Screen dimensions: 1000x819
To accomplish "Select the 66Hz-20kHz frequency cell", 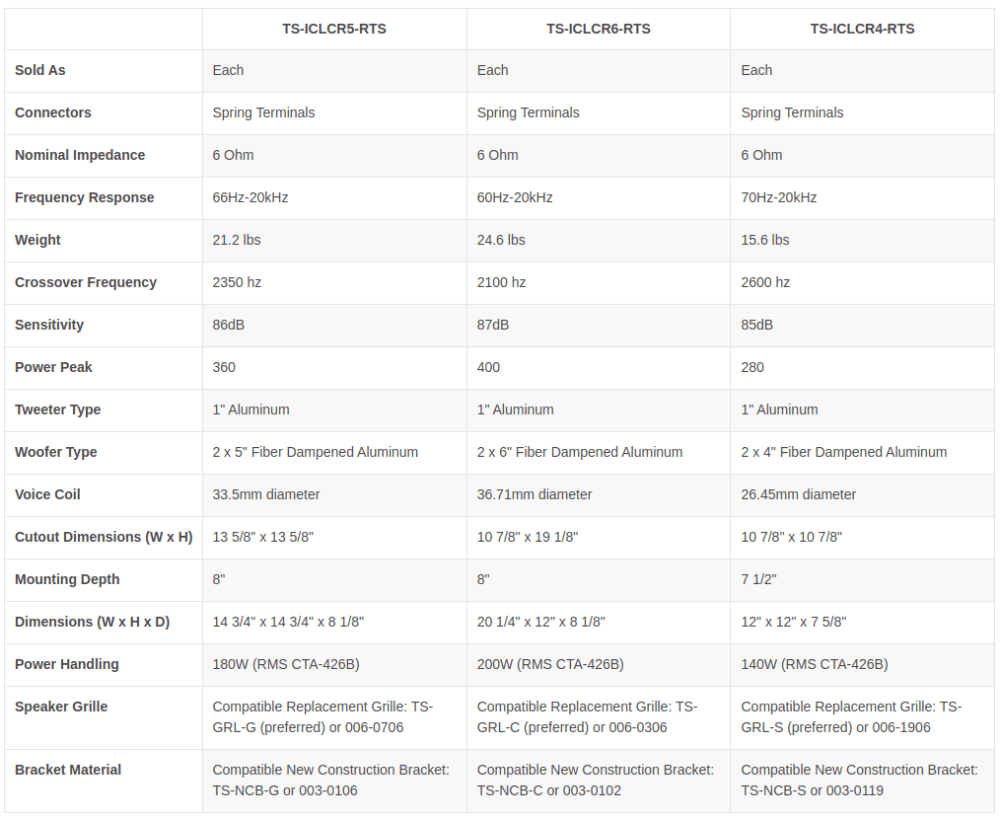I will pos(250,198).
